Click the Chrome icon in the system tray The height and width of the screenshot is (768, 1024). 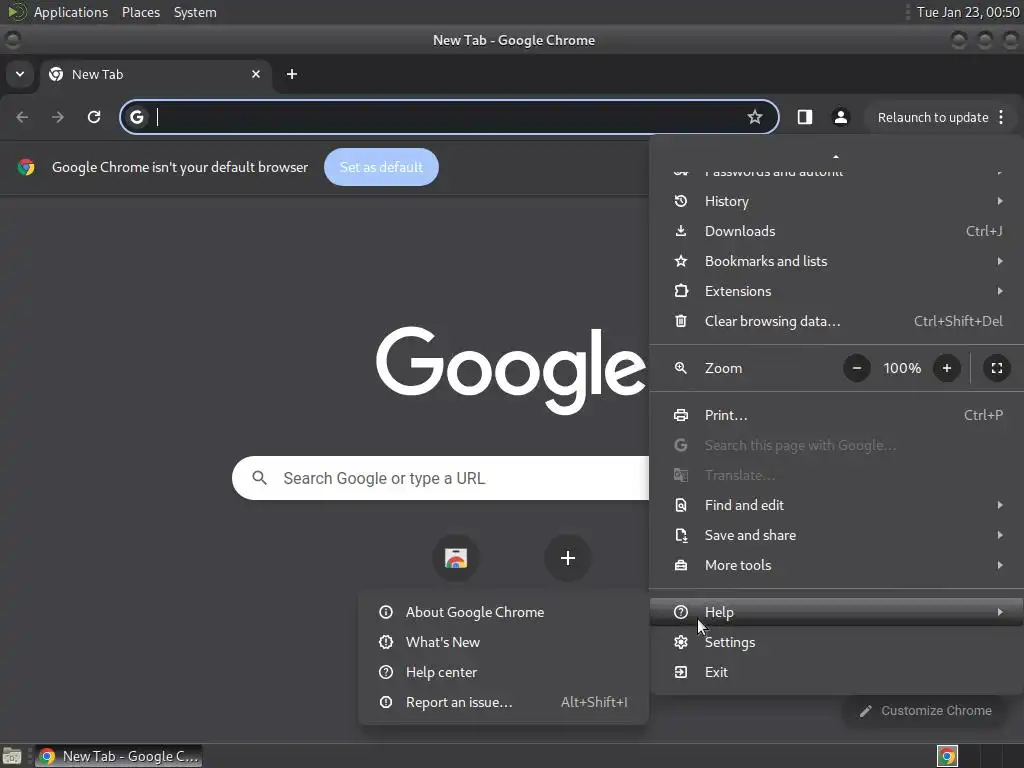click(x=947, y=756)
